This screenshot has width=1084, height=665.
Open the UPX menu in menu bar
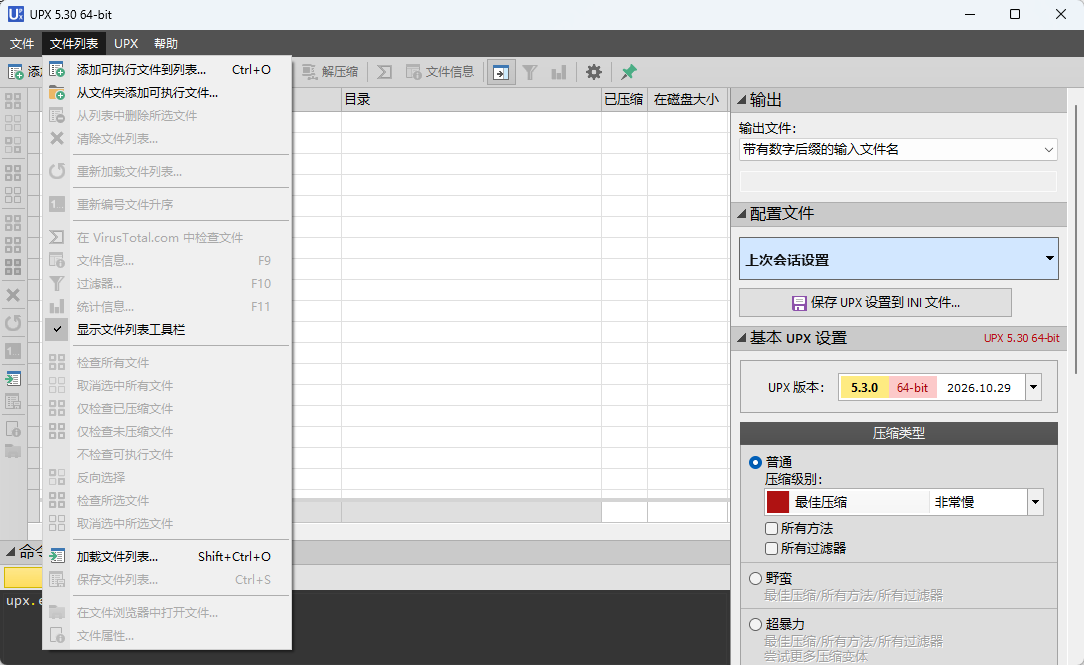[126, 44]
